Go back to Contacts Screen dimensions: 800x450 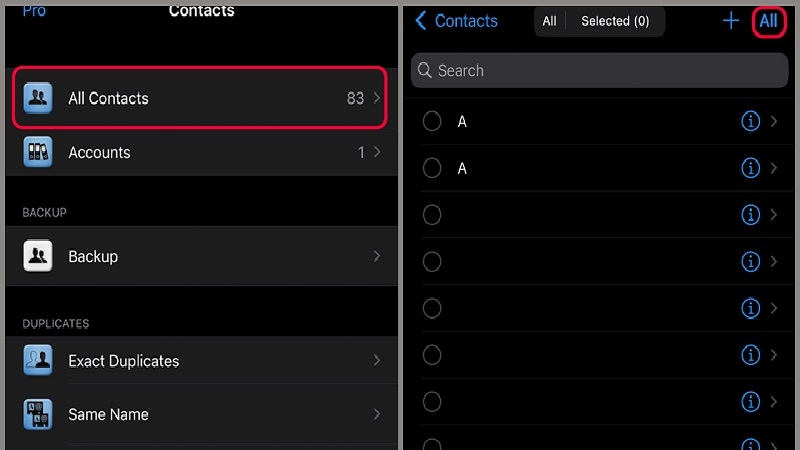click(456, 21)
